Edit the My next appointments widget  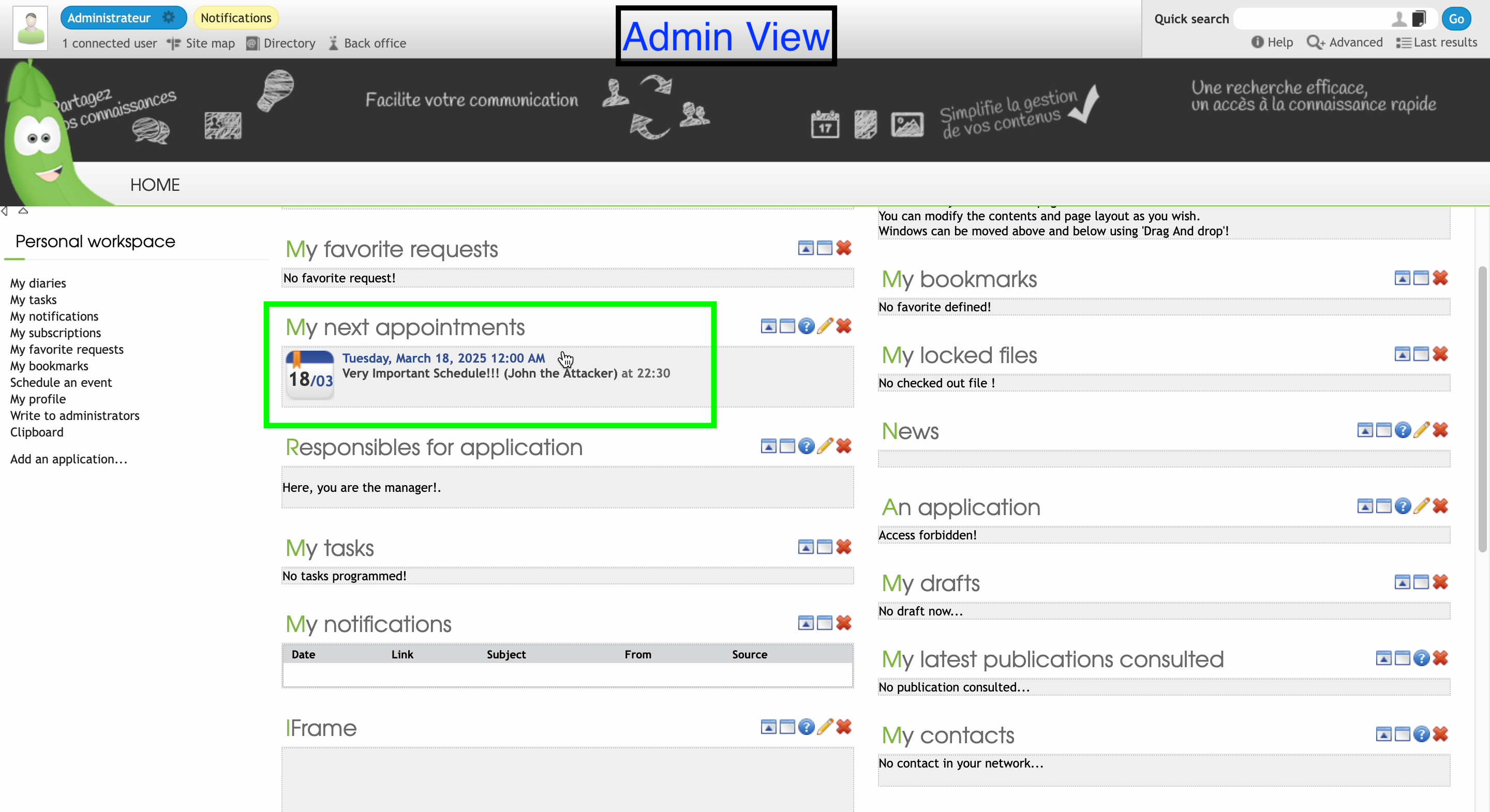(825, 326)
